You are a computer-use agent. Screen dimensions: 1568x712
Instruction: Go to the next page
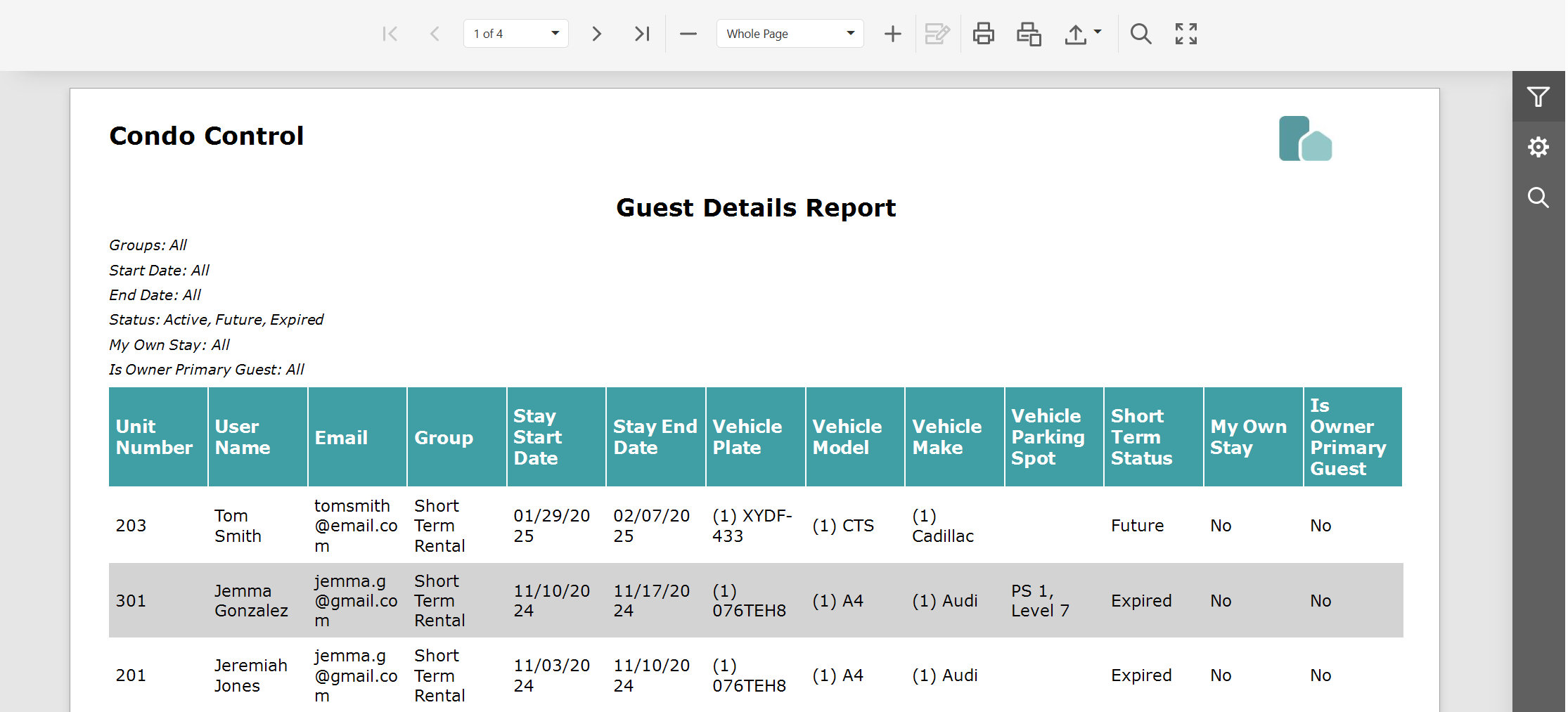(x=596, y=34)
